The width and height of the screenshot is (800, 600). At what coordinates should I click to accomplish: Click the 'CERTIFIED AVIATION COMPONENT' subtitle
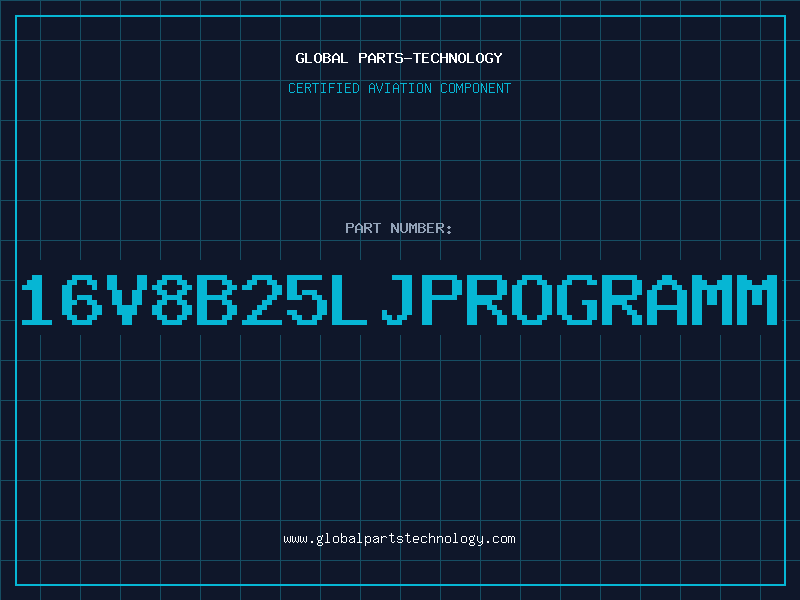[399, 88]
